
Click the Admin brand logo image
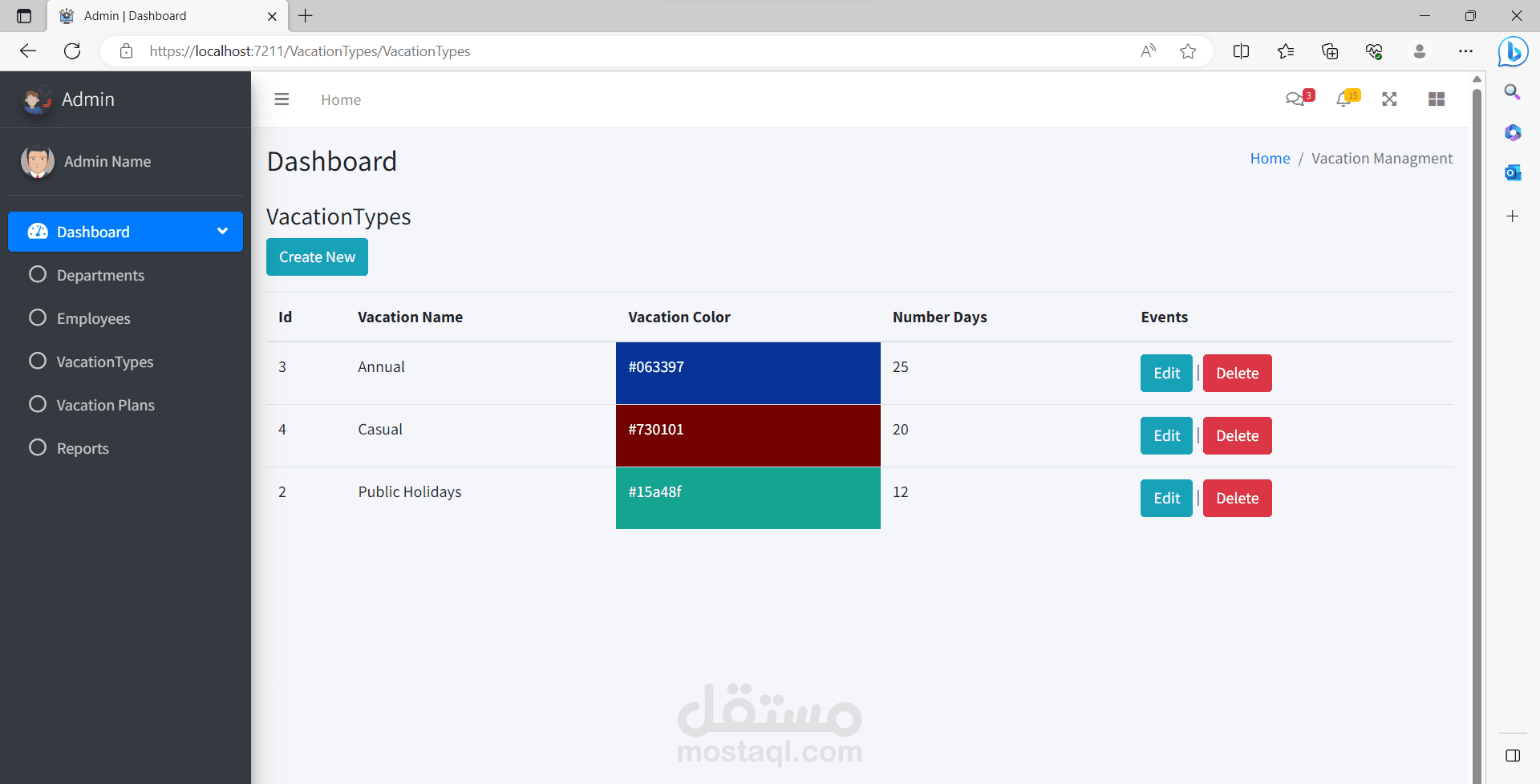tap(36, 99)
